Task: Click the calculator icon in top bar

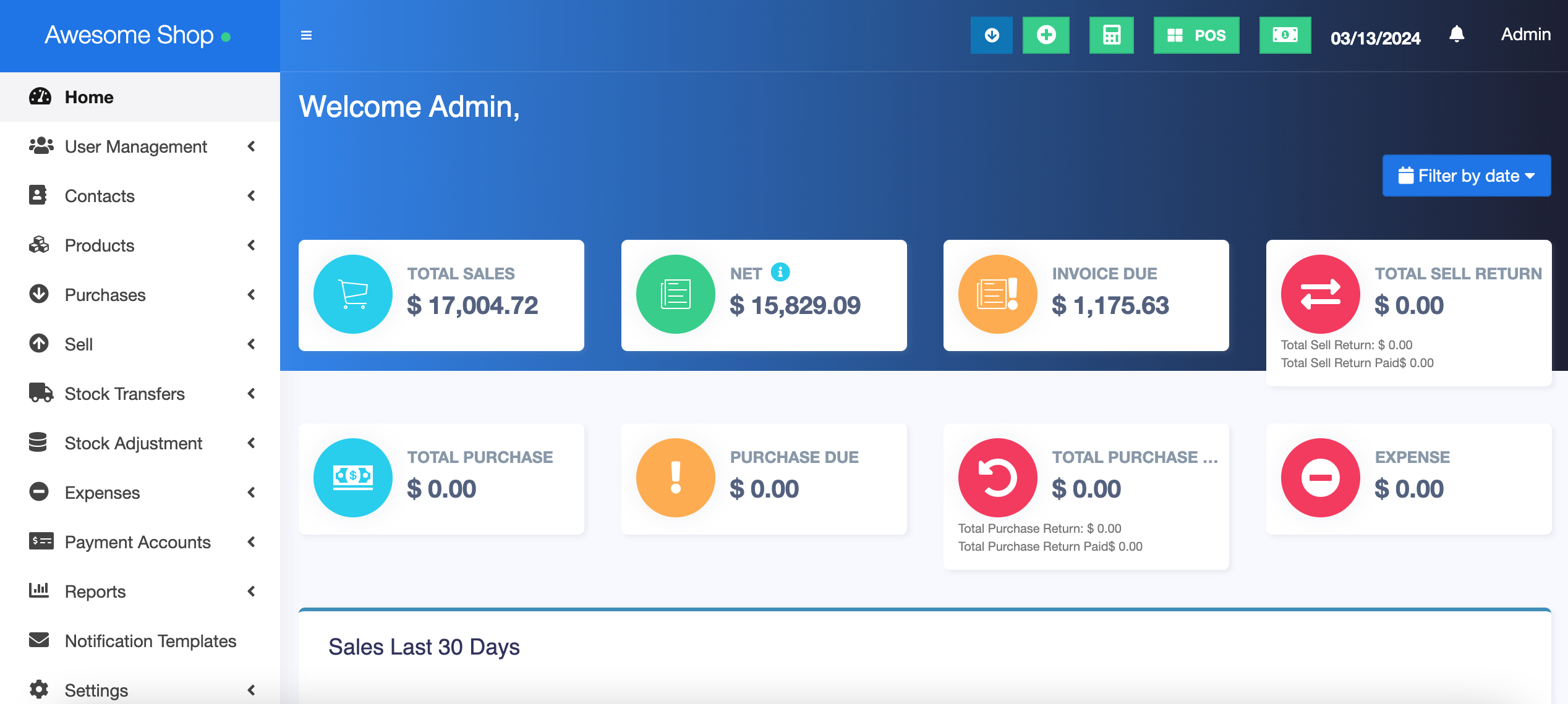Action: point(1111,35)
